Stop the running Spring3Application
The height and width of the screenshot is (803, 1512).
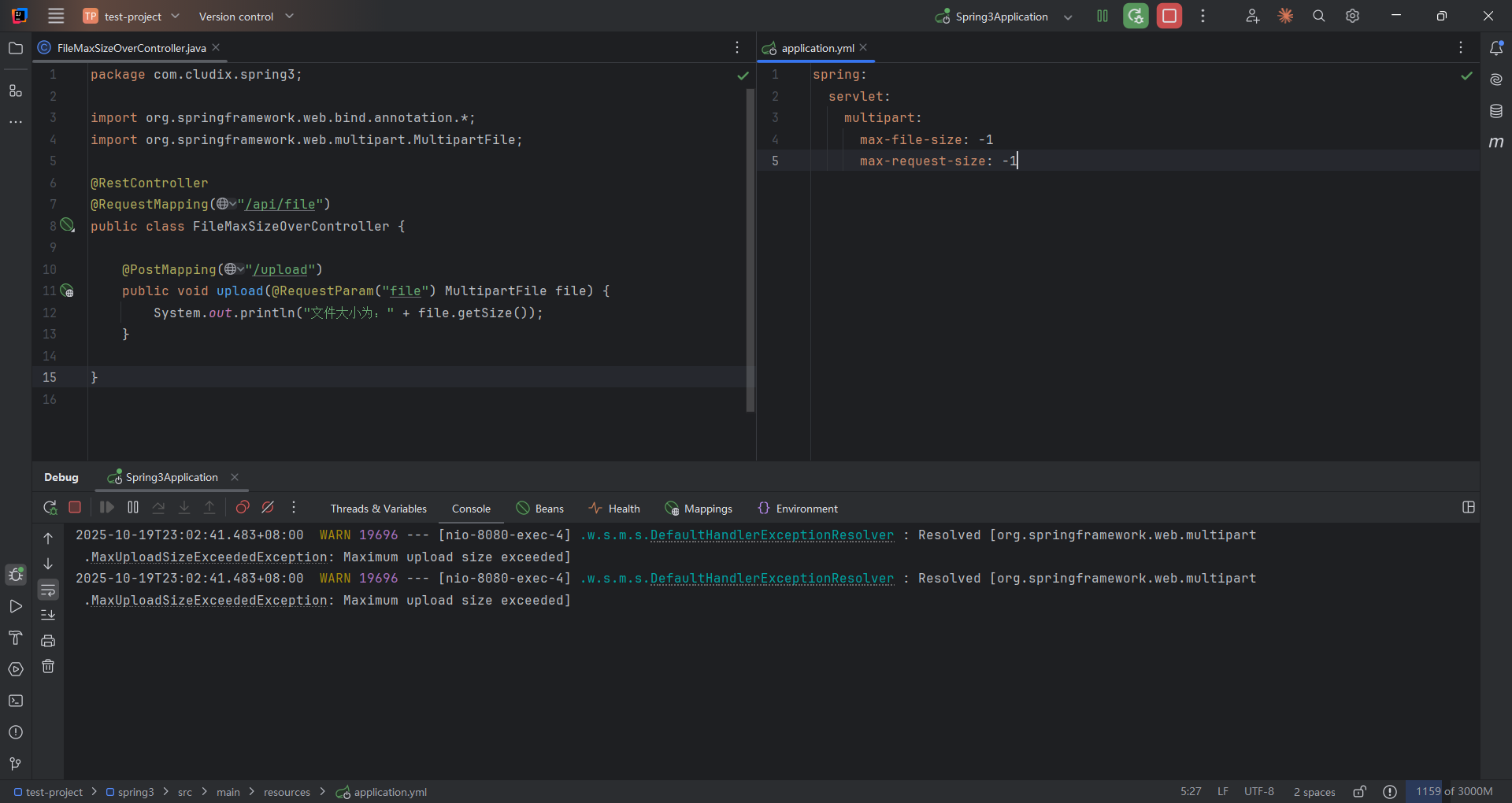(1169, 16)
